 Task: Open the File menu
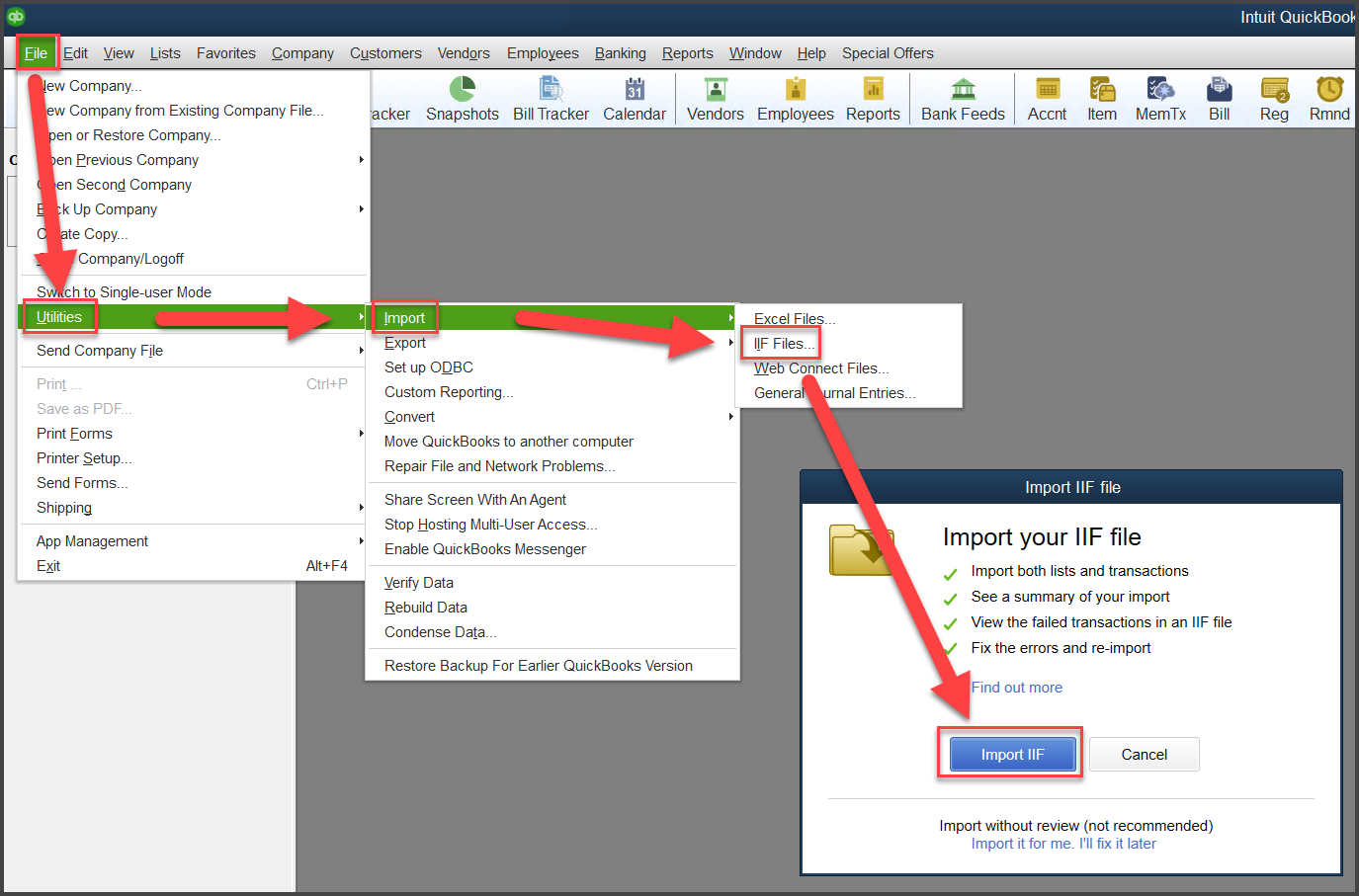37,53
